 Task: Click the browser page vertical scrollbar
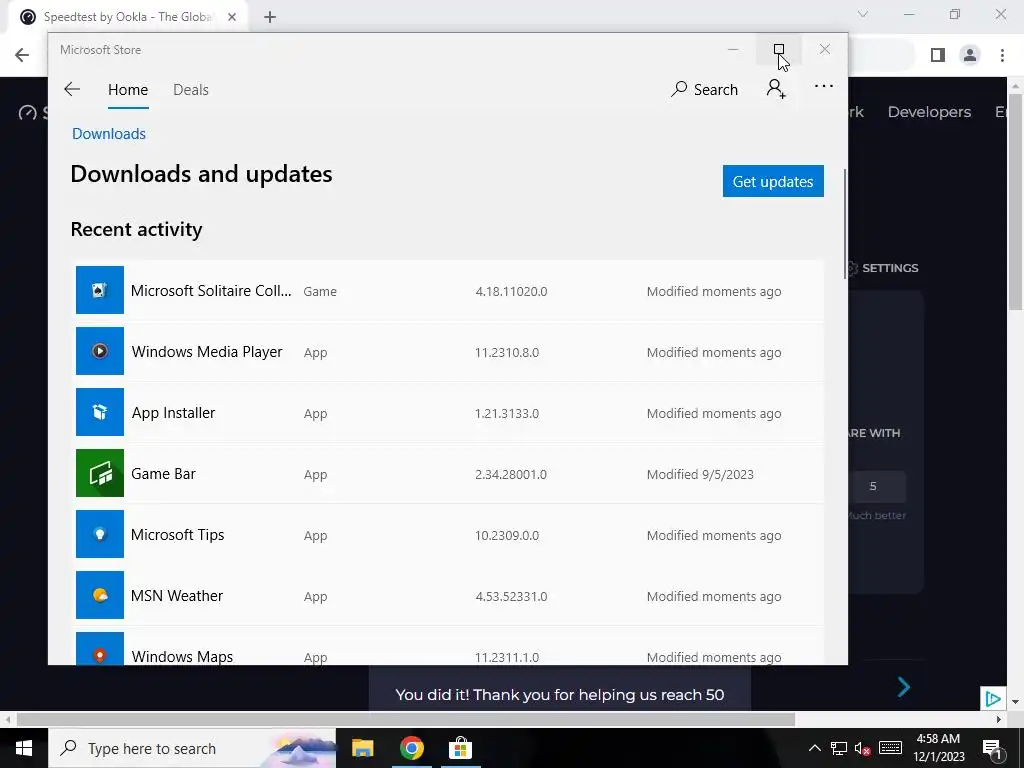[1015, 202]
